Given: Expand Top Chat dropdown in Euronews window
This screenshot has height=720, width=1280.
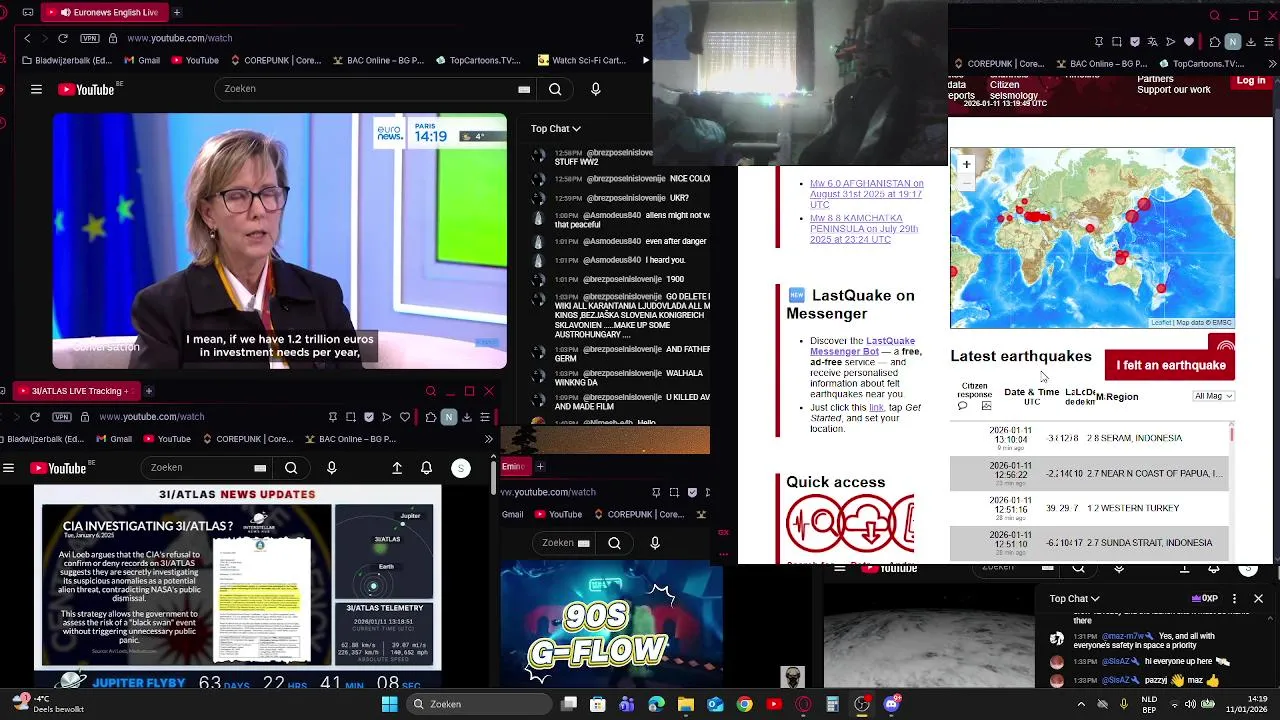Looking at the screenshot, I should [556, 128].
